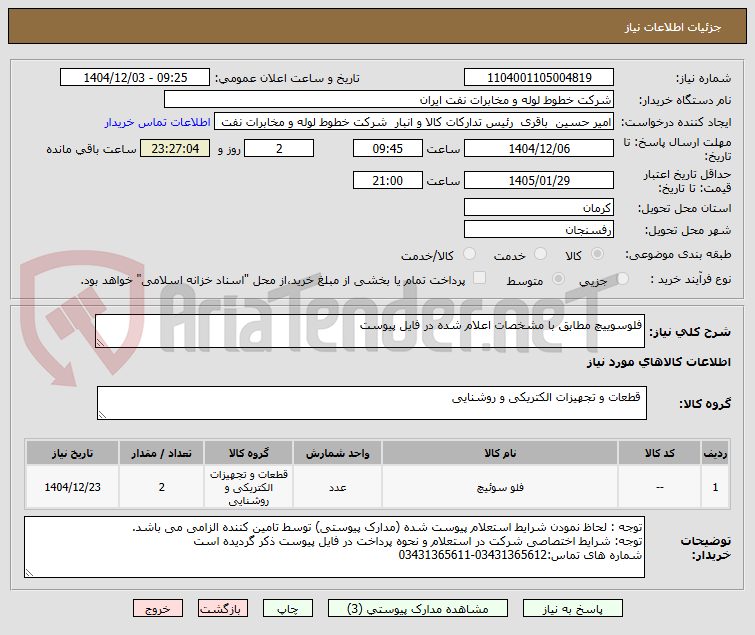The image size is (755, 635).
Task: Click the resize grip of buyer notes textarea
Action: (x=29, y=572)
